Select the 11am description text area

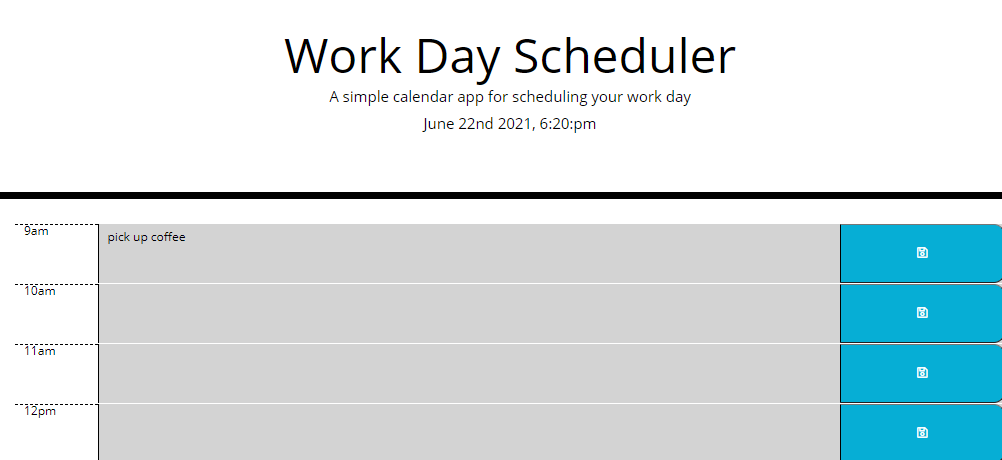469,373
